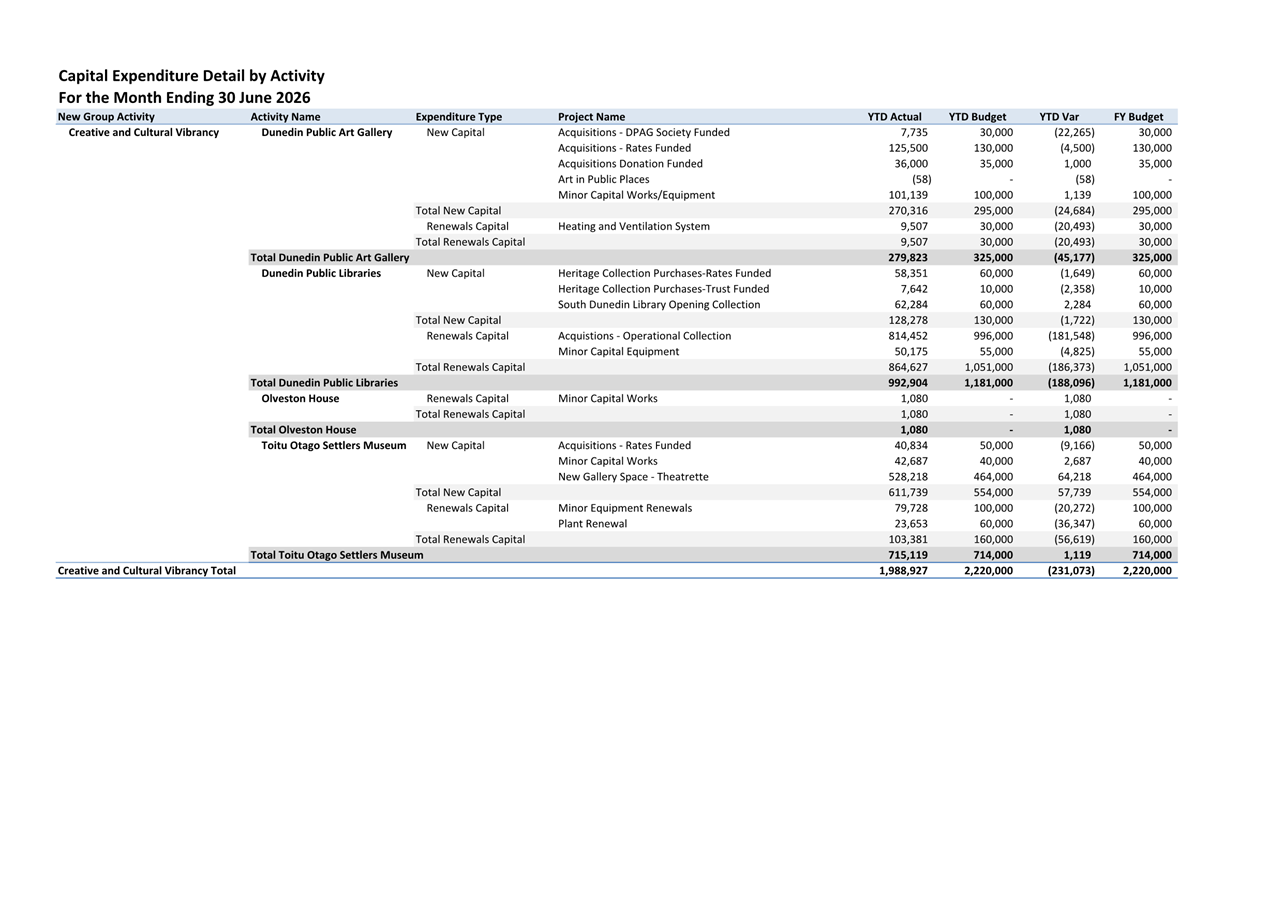Select 'Minor Capital Works/Equipment' project name
The image size is (1283, 907).
click(x=636, y=195)
